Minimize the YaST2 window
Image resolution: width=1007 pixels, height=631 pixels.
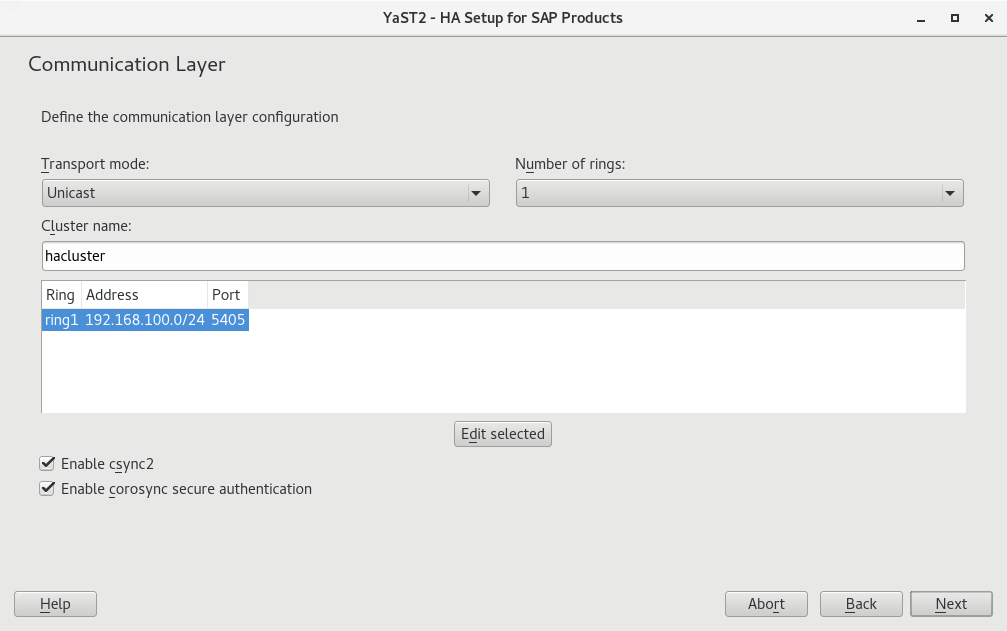(920, 18)
